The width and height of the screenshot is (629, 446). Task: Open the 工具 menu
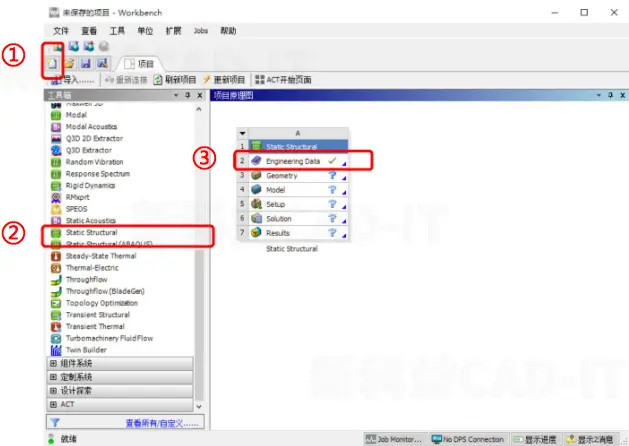(x=117, y=31)
